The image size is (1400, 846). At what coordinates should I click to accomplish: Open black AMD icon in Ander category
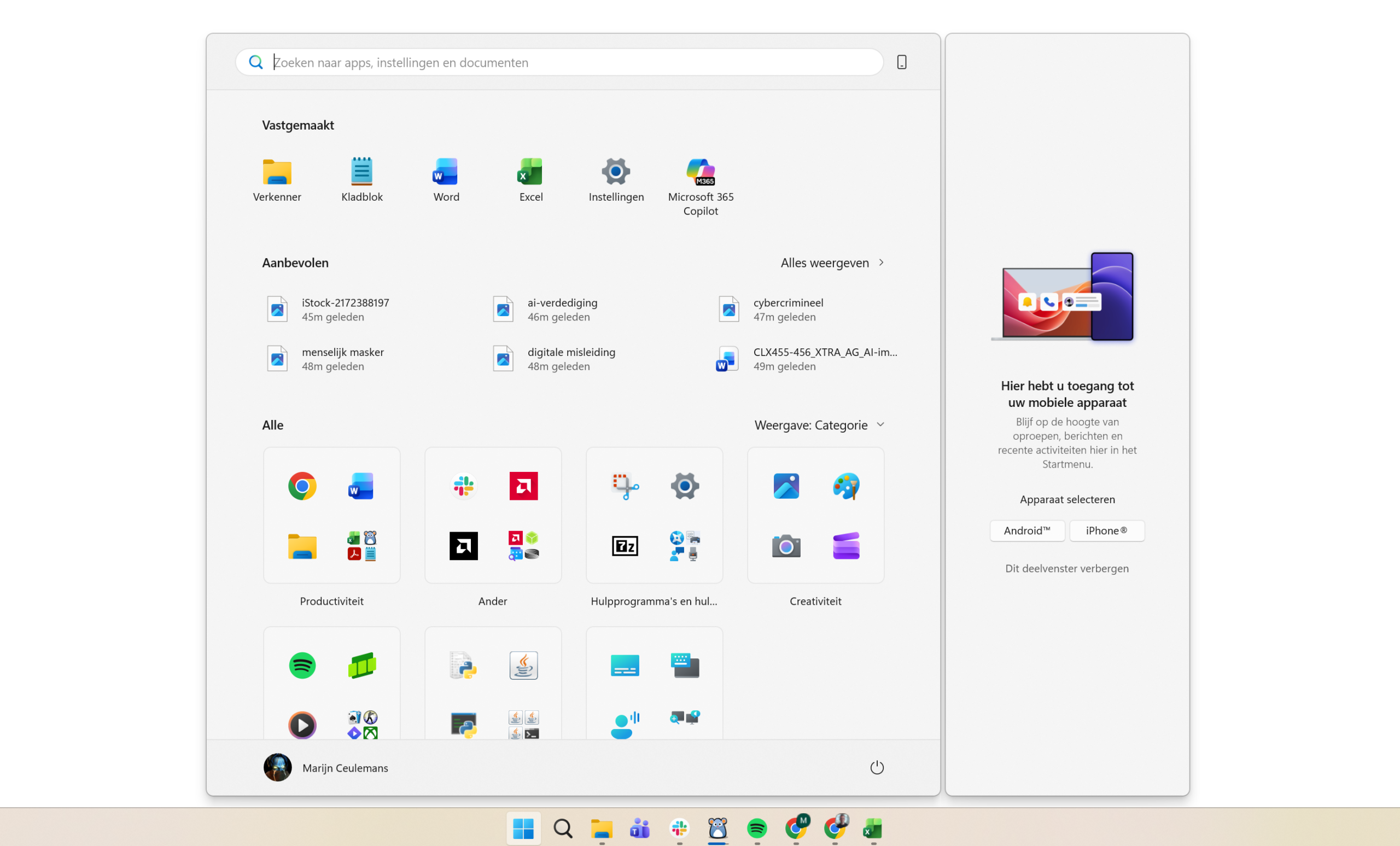[463, 546]
